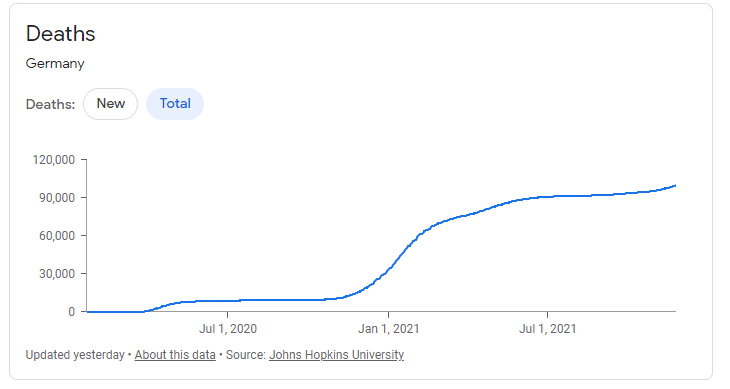The width and height of the screenshot is (730, 389).
Task: Click the Germany subtitle text
Action: pyautogui.click(x=55, y=63)
